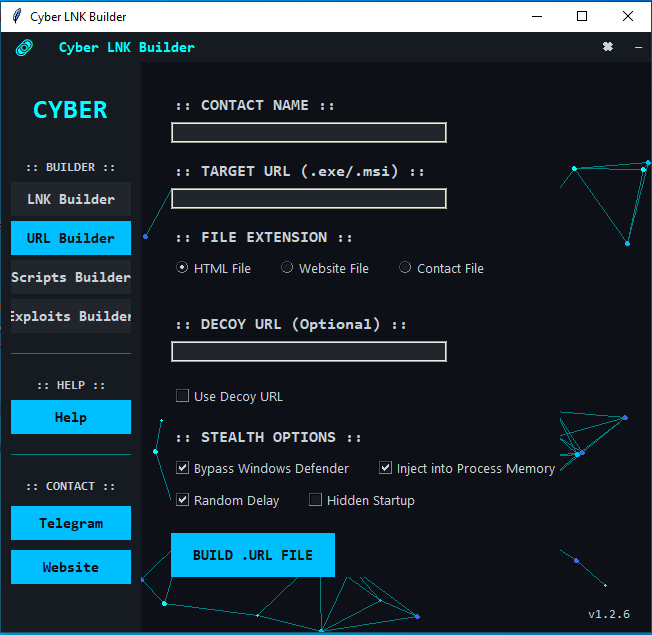Select the Website File radio option
652x635 pixels.
coord(287,267)
